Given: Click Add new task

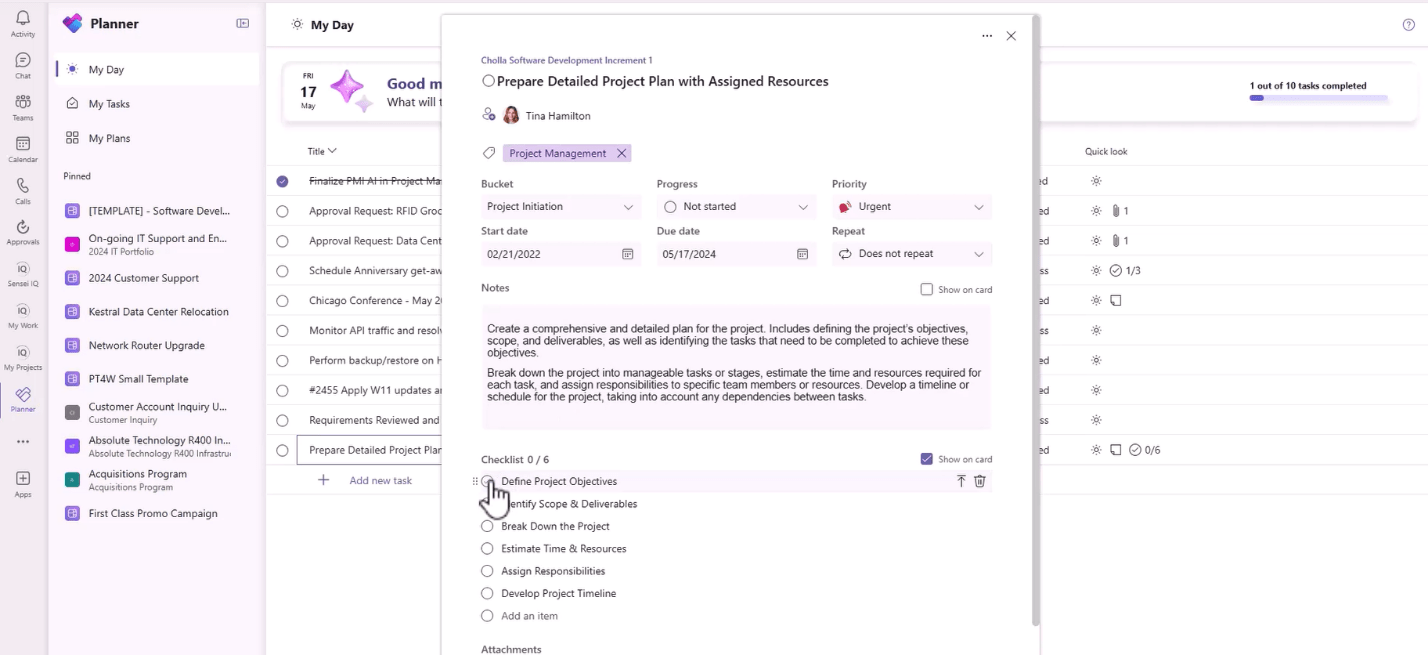Looking at the screenshot, I should click(x=380, y=480).
